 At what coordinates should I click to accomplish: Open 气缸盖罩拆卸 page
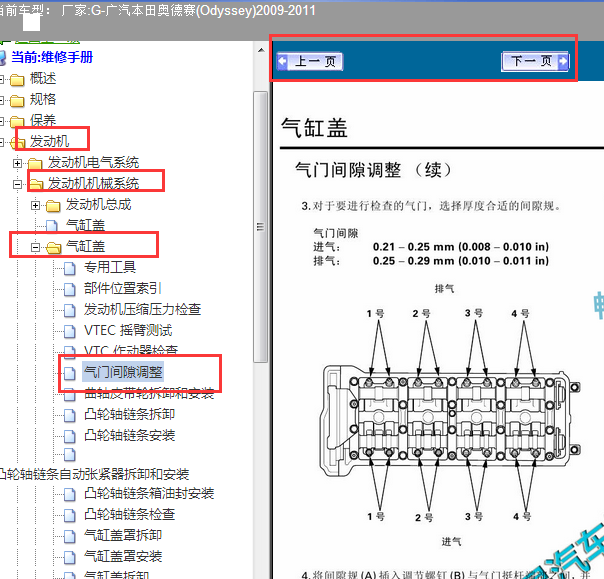click(123, 535)
